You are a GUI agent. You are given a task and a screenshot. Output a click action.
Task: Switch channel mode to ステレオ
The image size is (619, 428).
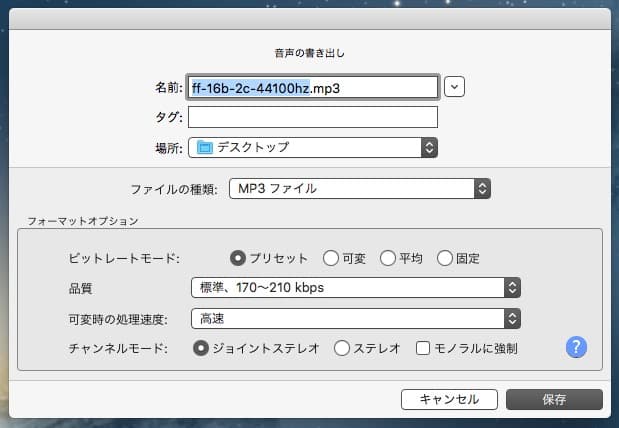pos(341,348)
